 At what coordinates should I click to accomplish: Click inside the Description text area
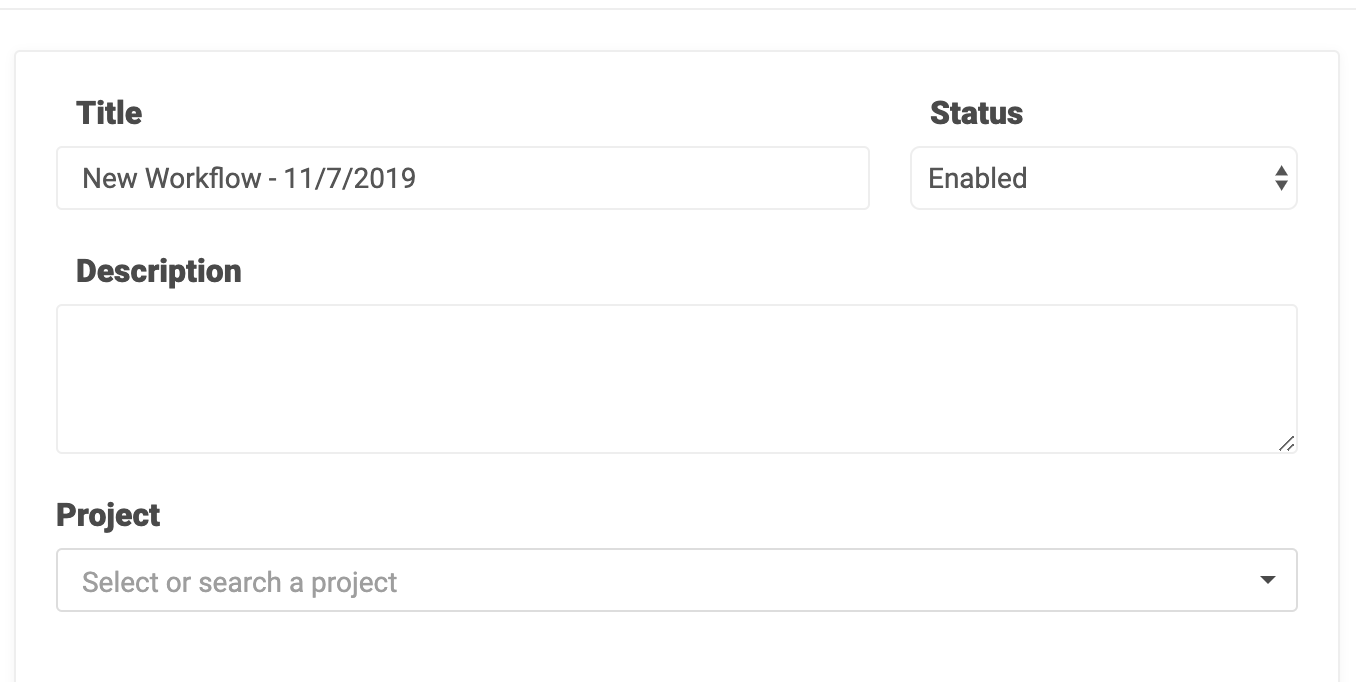pyautogui.click(x=676, y=379)
